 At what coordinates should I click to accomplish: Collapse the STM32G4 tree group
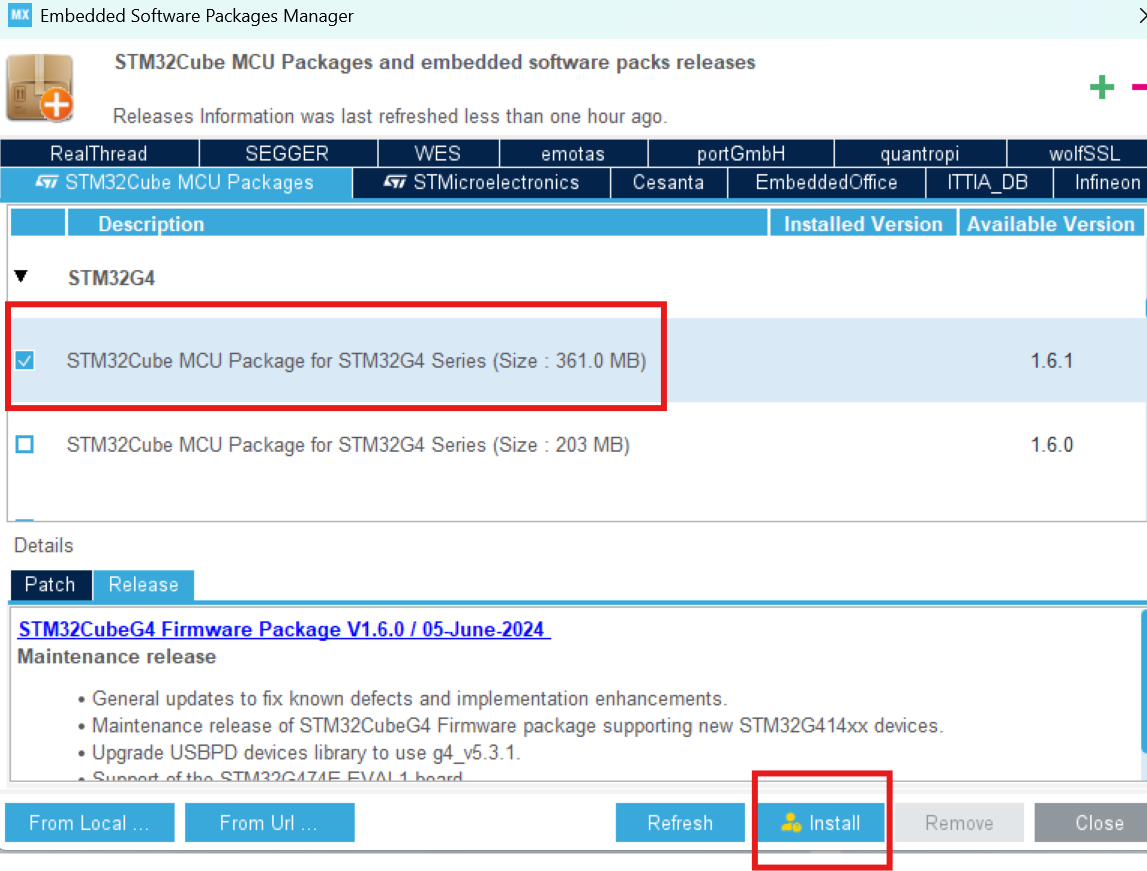(x=21, y=276)
